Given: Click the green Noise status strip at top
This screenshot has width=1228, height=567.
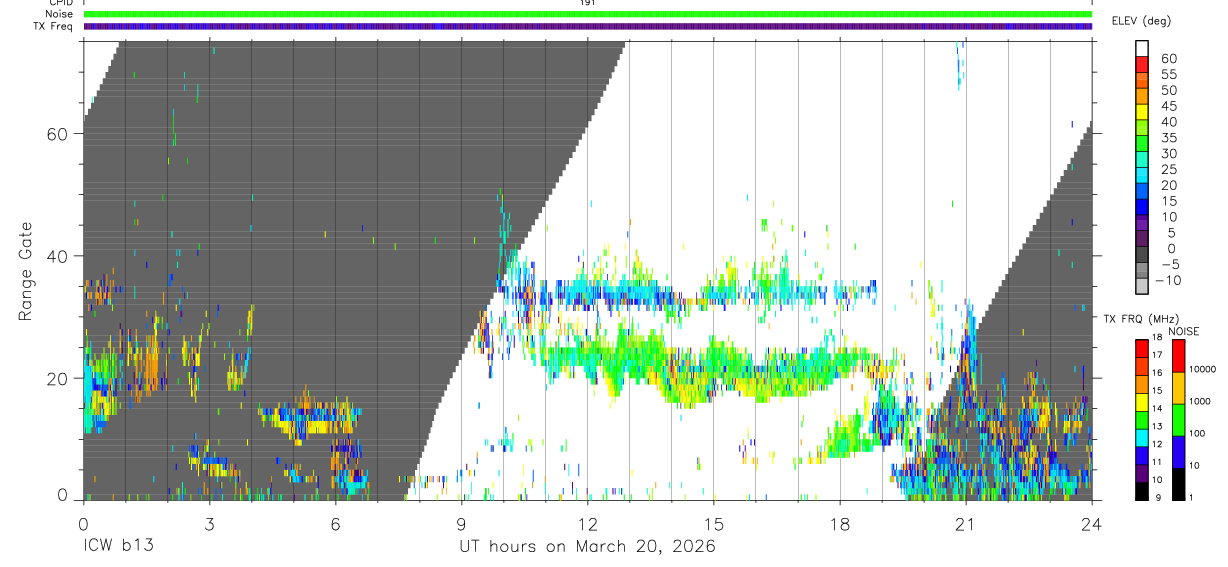Looking at the screenshot, I should [587, 14].
